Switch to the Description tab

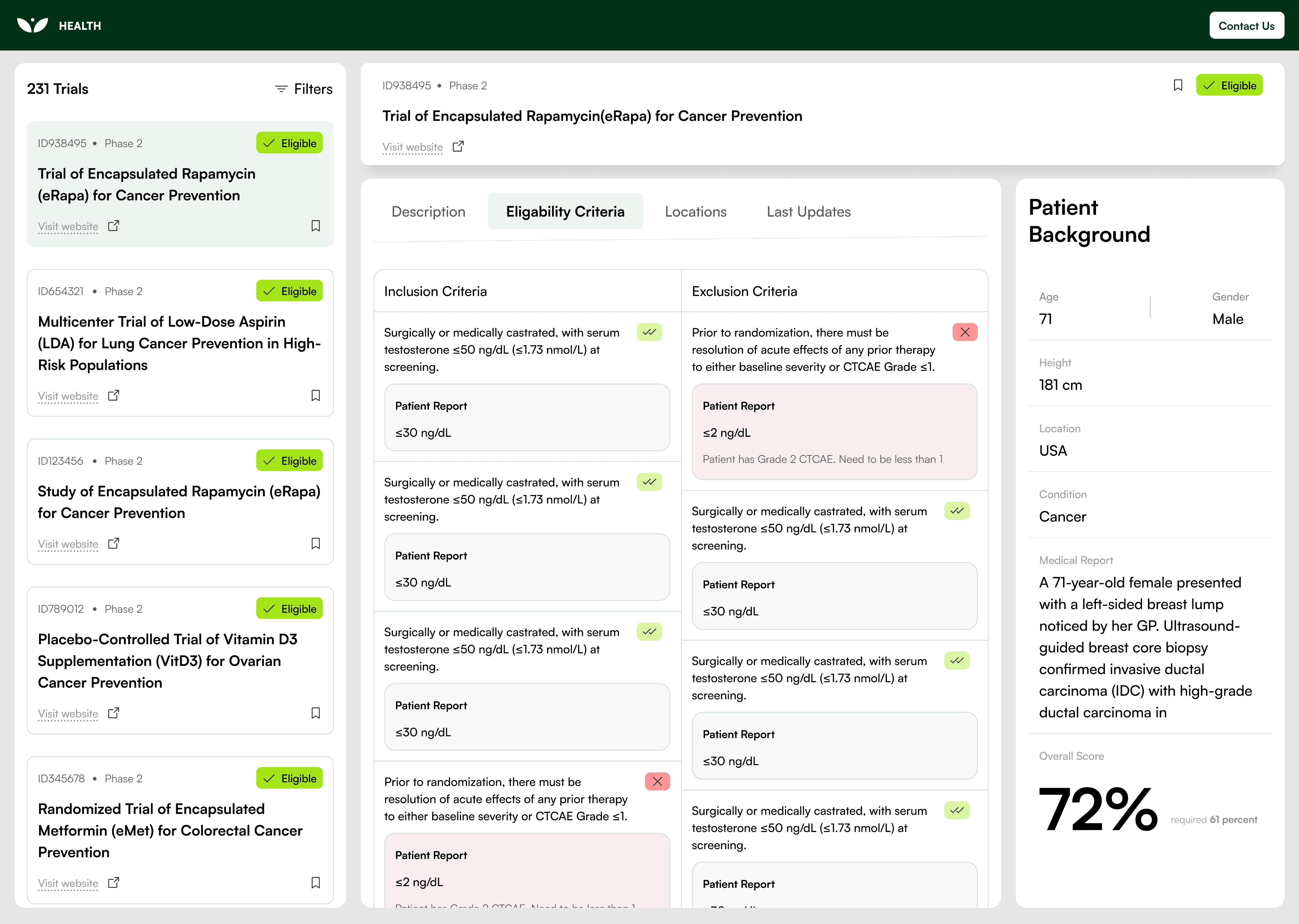[428, 212]
